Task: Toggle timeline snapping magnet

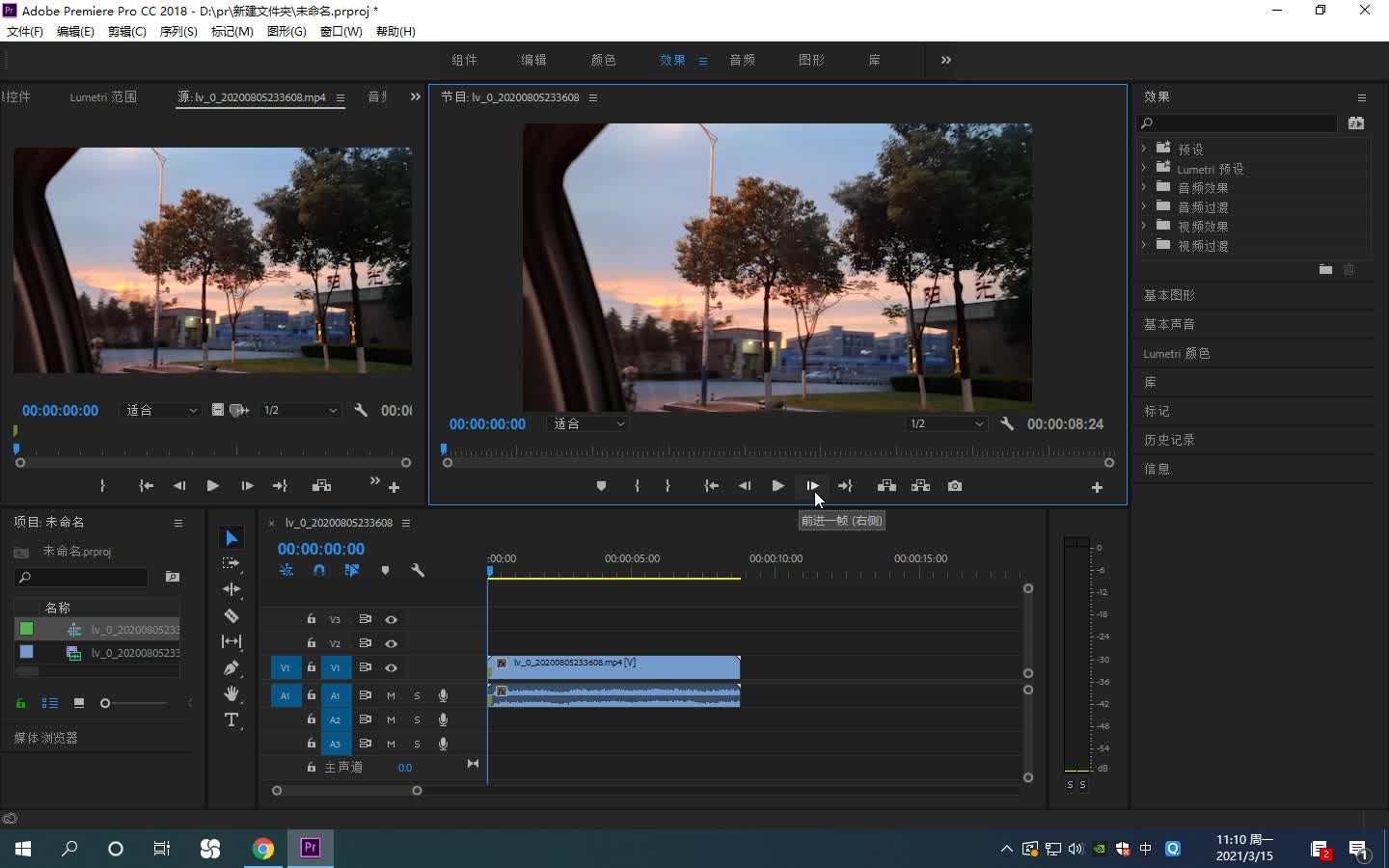Action: tap(319, 571)
